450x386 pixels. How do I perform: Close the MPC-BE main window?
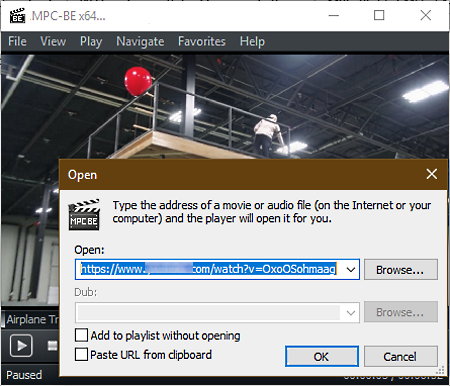pos(426,15)
